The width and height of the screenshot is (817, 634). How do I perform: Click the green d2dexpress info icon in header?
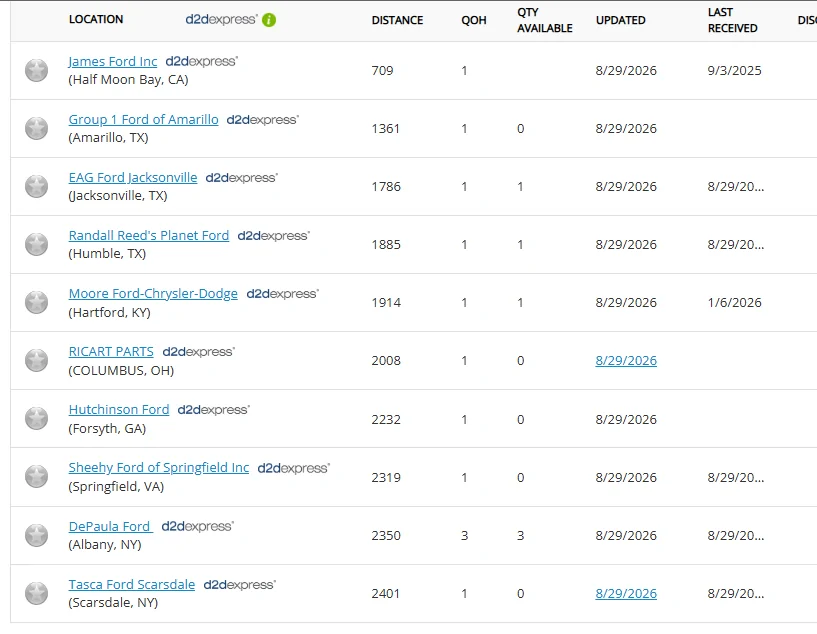(x=269, y=20)
